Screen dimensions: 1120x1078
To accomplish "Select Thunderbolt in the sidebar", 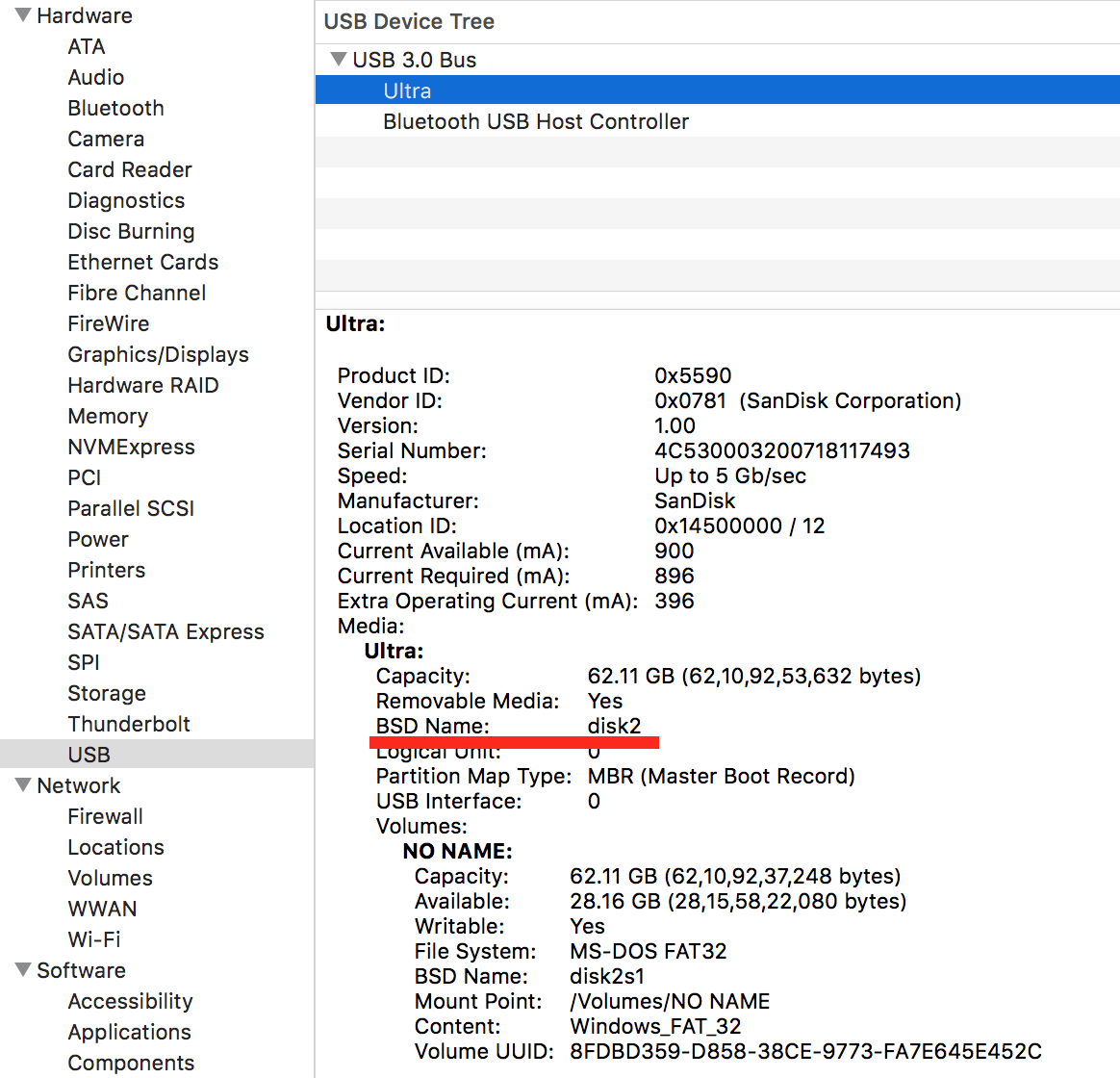I will click(x=129, y=724).
